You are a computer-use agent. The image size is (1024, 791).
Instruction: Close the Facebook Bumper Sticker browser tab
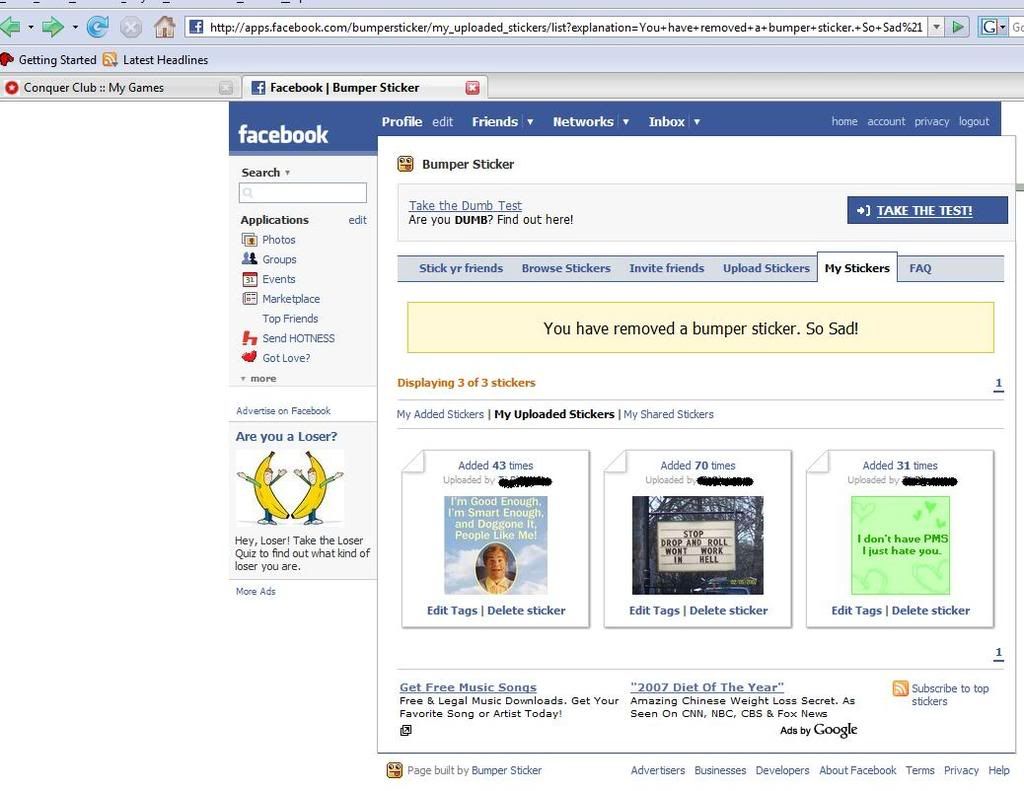click(x=472, y=88)
